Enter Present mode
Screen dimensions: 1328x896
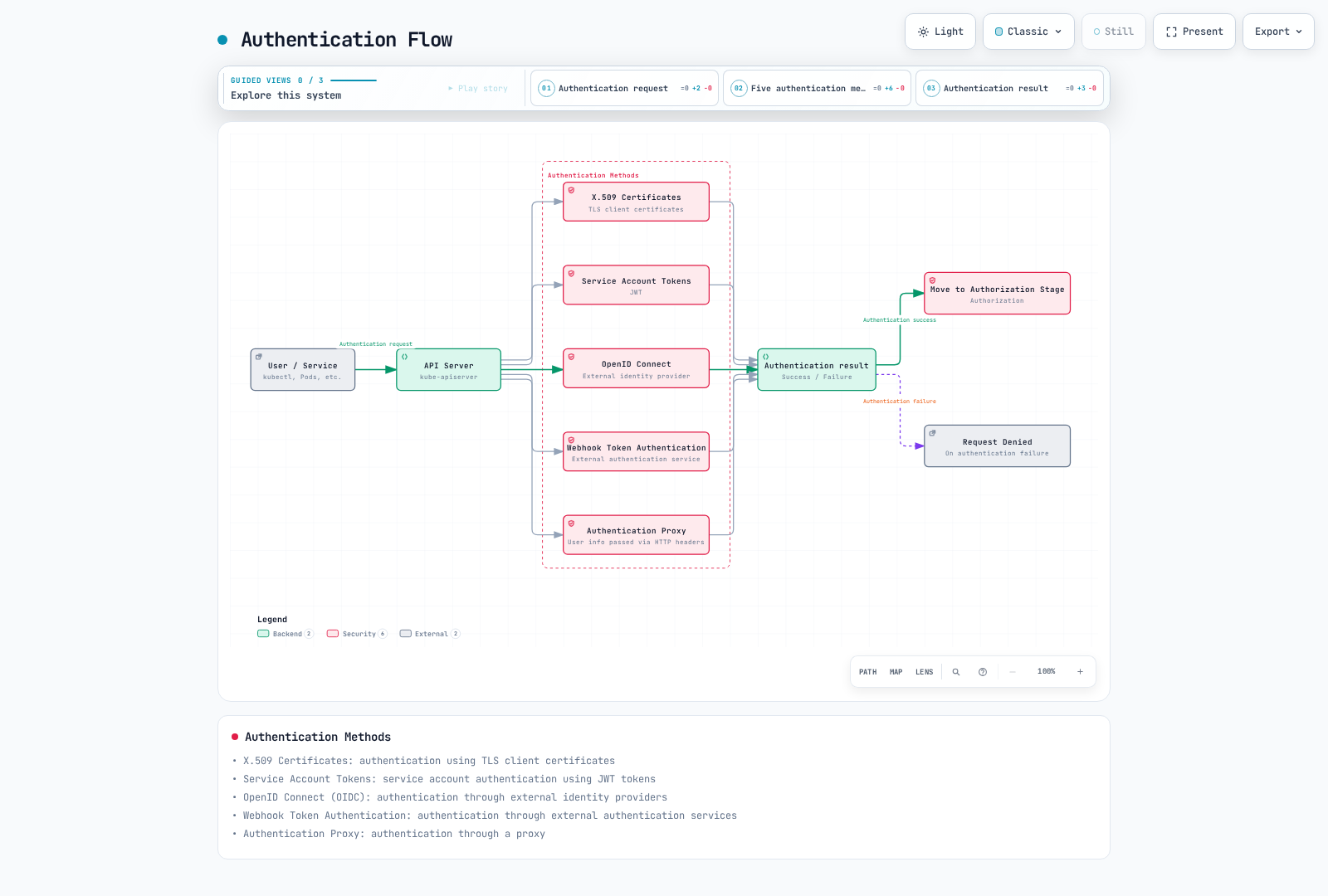point(1194,32)
